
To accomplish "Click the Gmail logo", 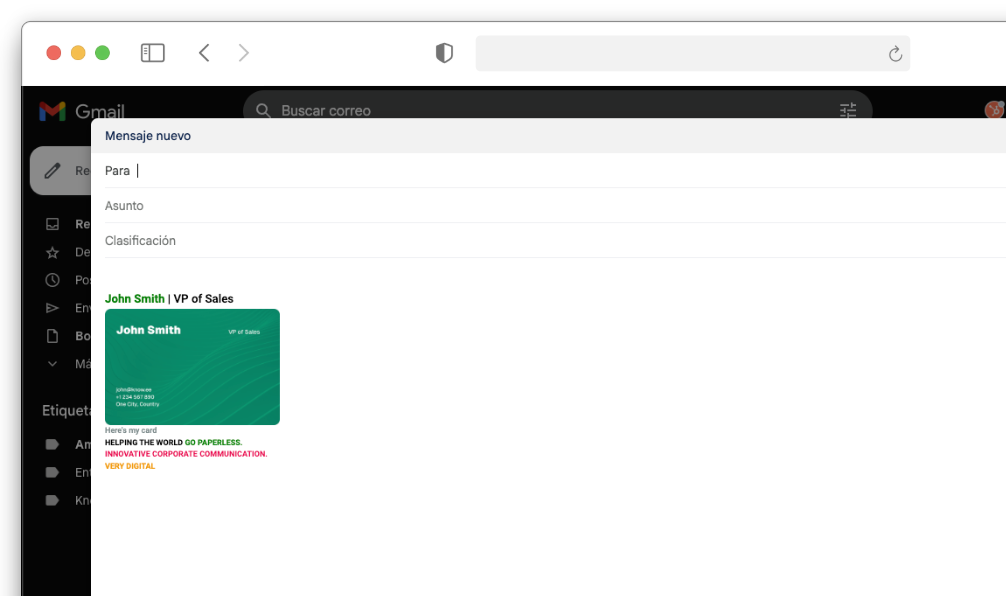I will [x=53, y=111].
